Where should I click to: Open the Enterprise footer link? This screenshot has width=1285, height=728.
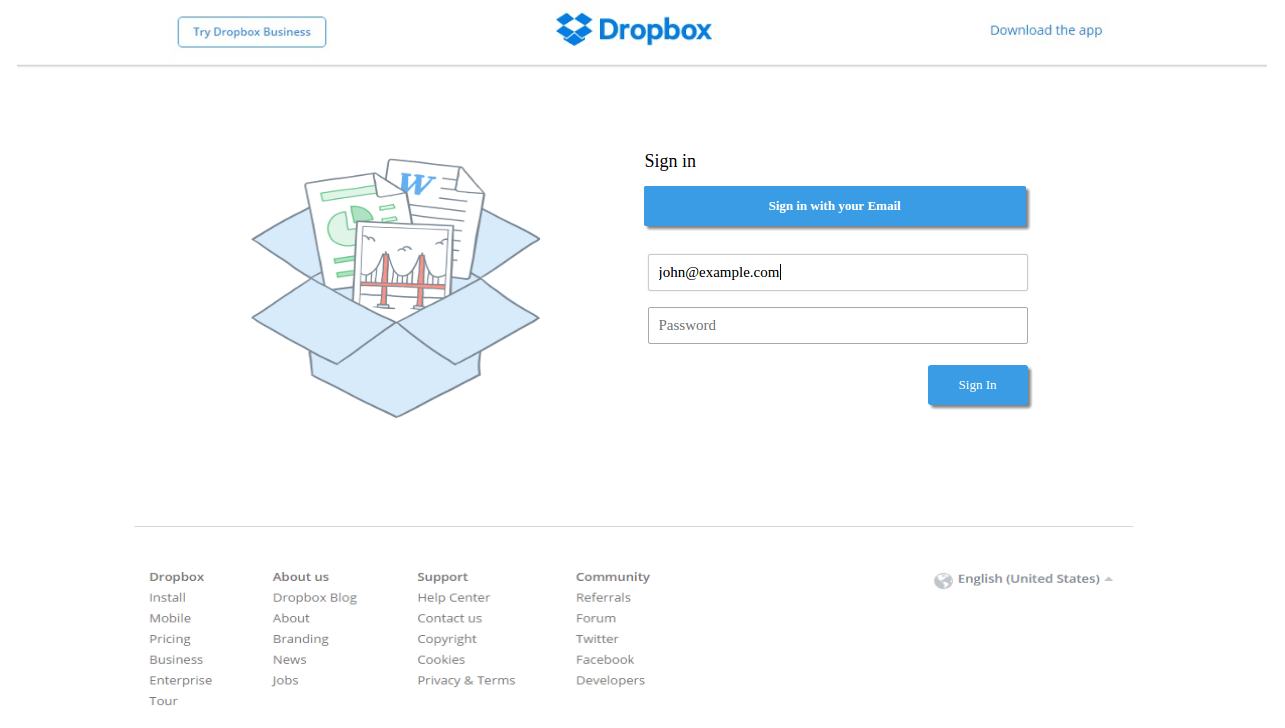click(x=181, y=680)
